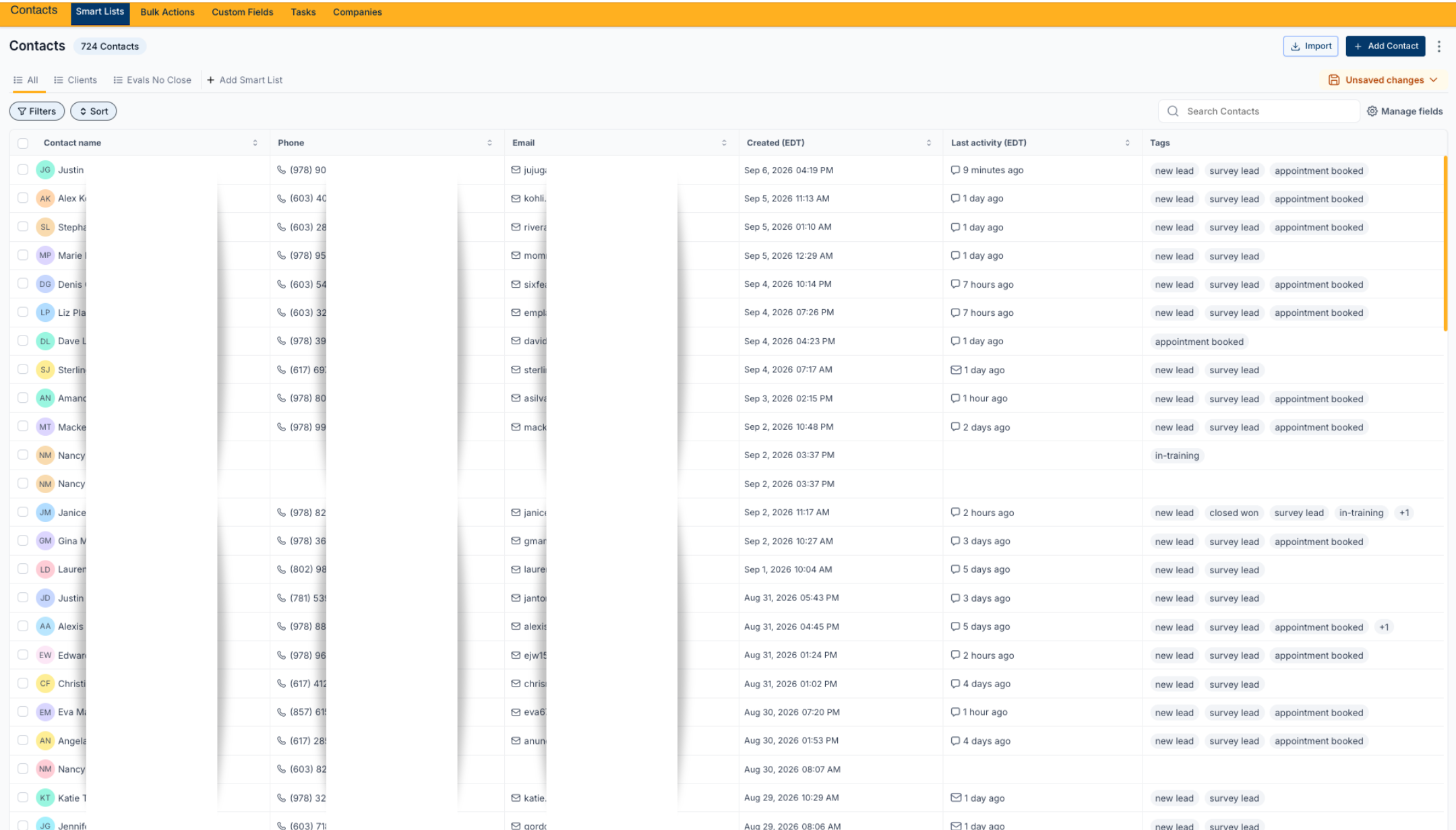Click the phone icon in Dave's row

tap(282, 341)
